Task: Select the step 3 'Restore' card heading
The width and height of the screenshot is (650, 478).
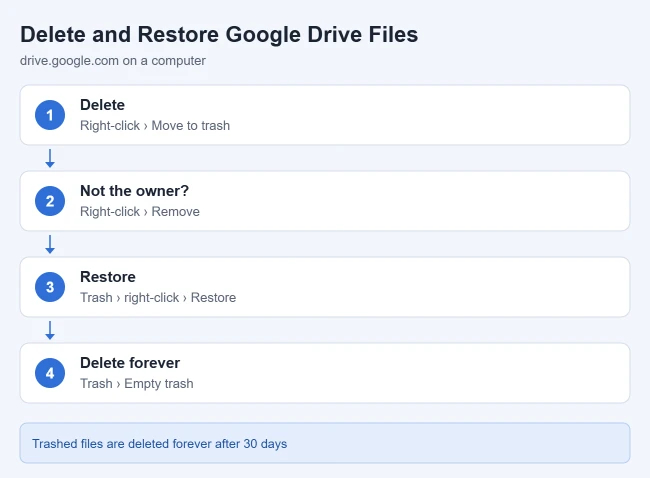Action: tap(108, 277)
